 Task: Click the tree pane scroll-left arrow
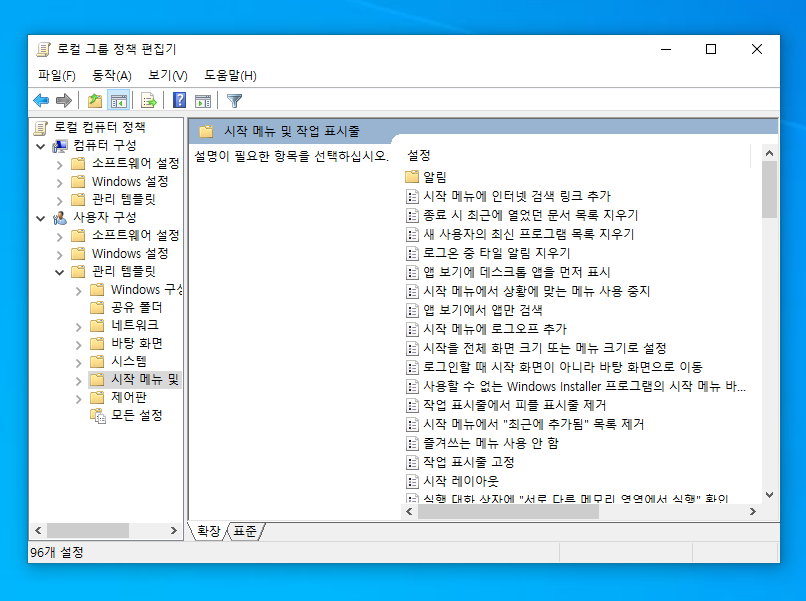click(x=38, y=530)
